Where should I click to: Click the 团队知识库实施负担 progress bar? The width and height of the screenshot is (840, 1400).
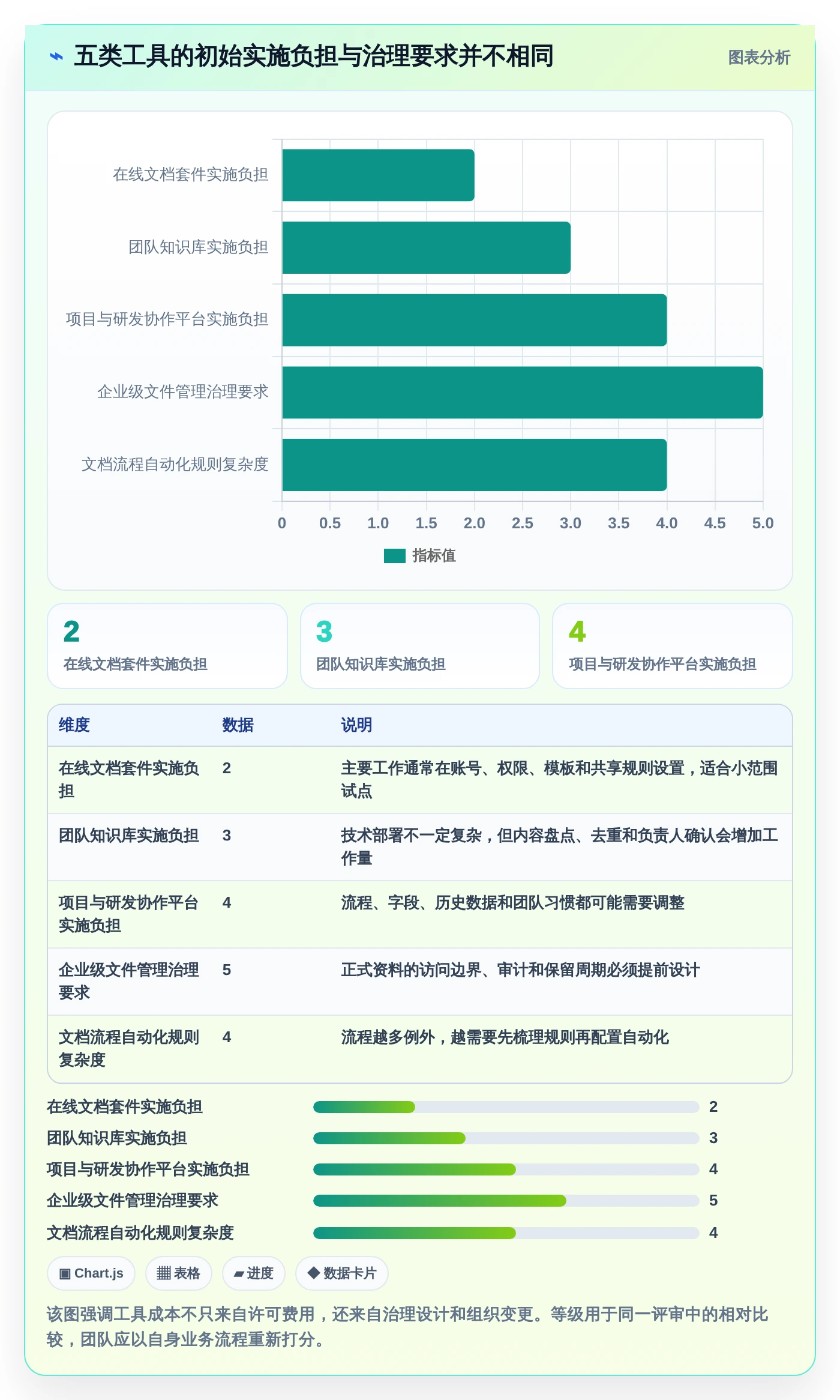[x=506, y=1138]
